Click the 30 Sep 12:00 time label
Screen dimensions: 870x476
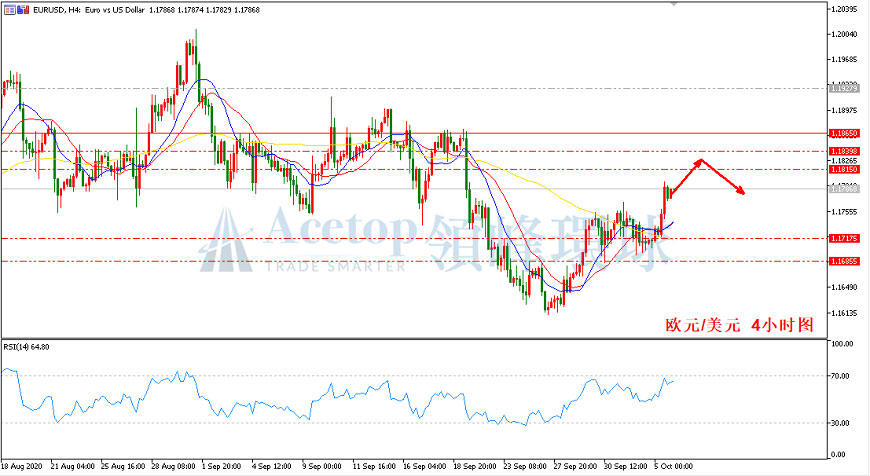pos(625,467)
